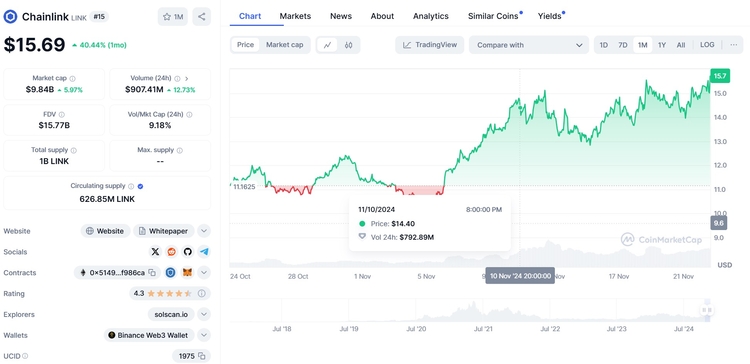Switch to candlestick chart icon
Screen dimensions: 750x364
coord(348,45)
